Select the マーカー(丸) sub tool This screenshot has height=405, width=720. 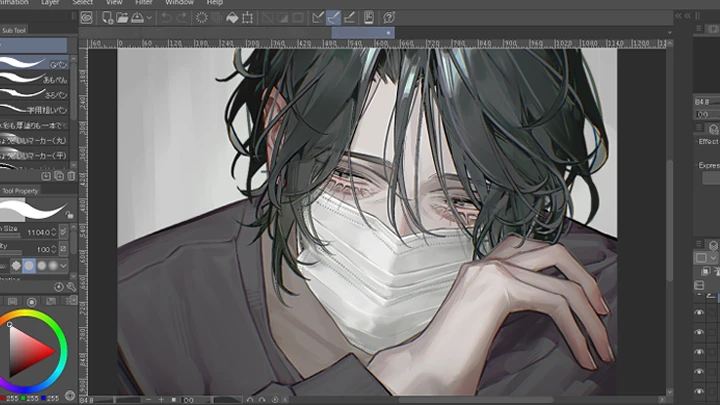click(x=34, y=140)
